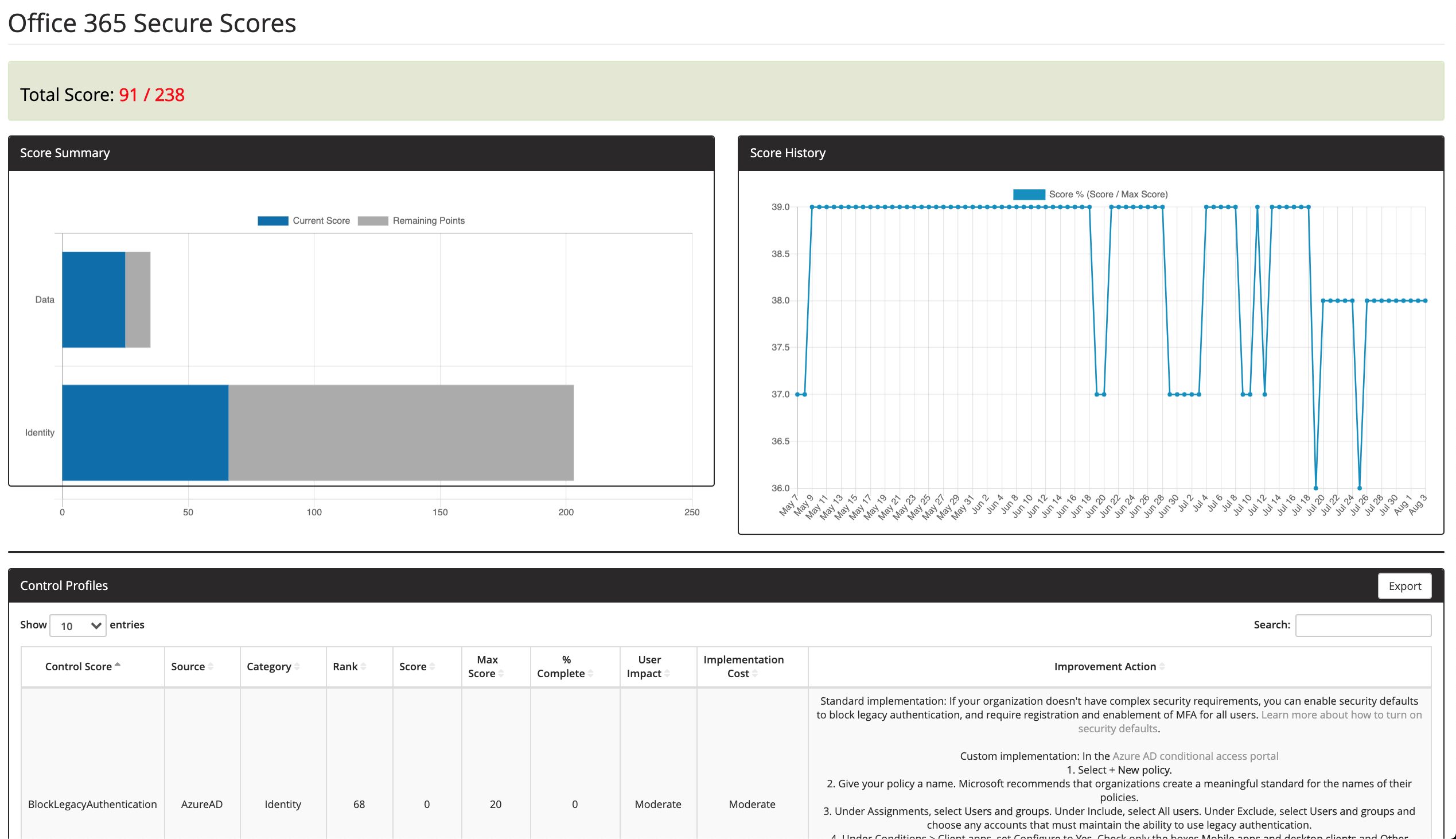Sort table by Improvement Action column
The width and height of the screenshot is (1456, 839).
(1105, 666)
